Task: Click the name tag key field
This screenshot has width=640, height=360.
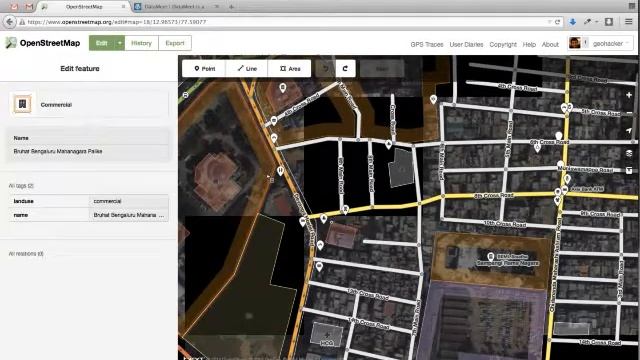Action: tap(49, 215)
